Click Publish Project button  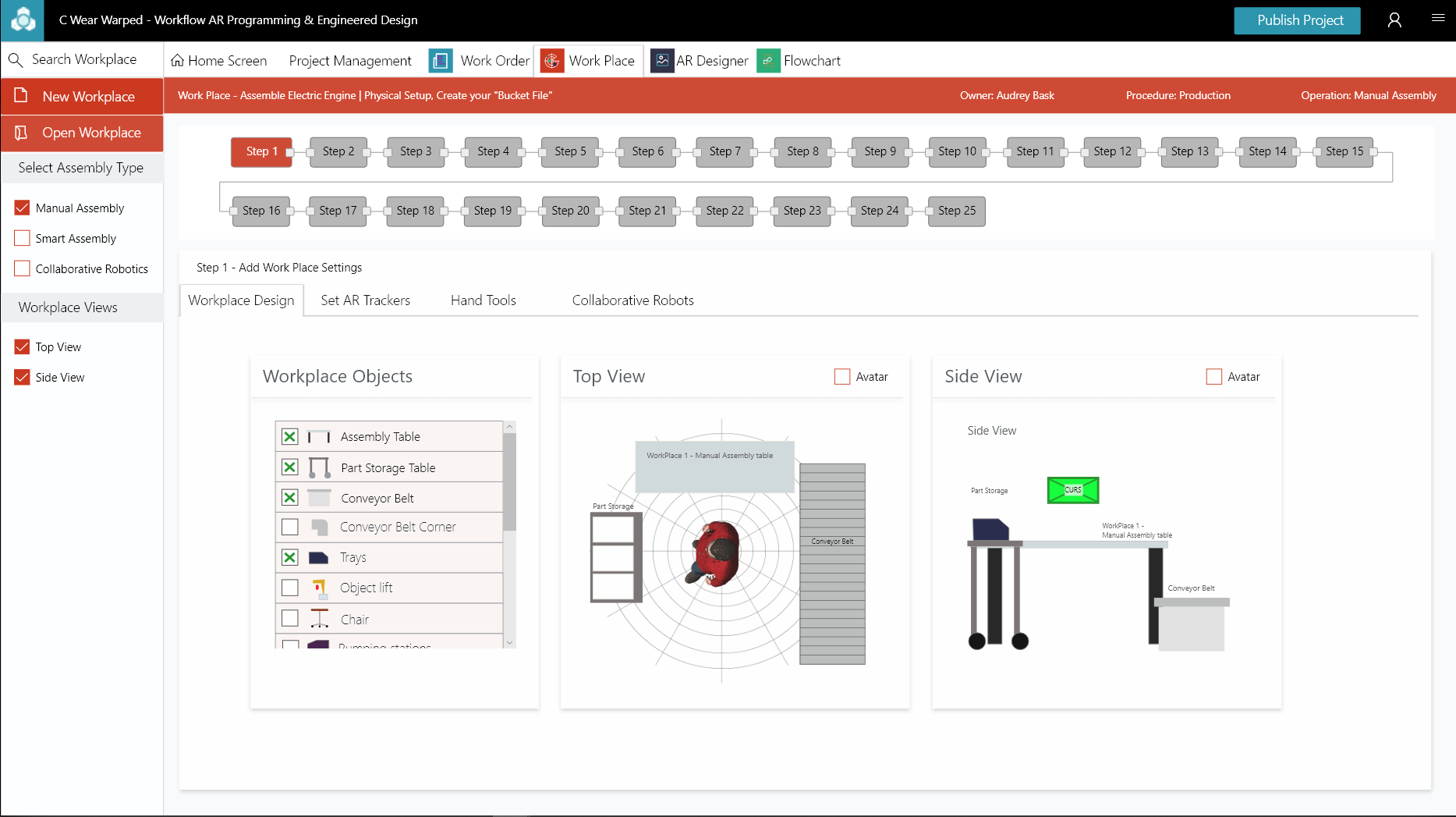coord(1297,20)
